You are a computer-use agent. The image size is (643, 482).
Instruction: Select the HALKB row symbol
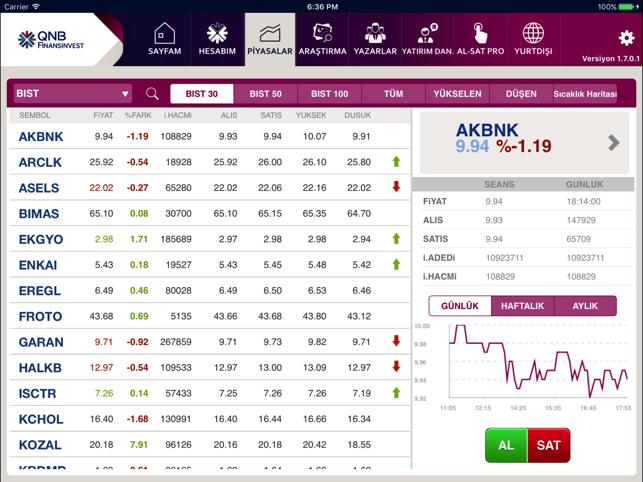[x=40, y=368]
